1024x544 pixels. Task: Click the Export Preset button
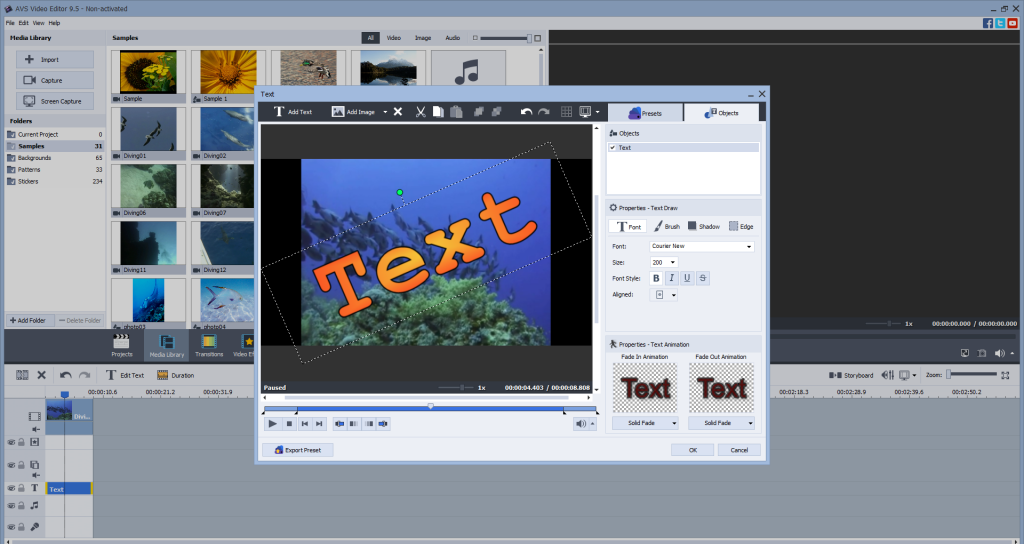point(298,450)
